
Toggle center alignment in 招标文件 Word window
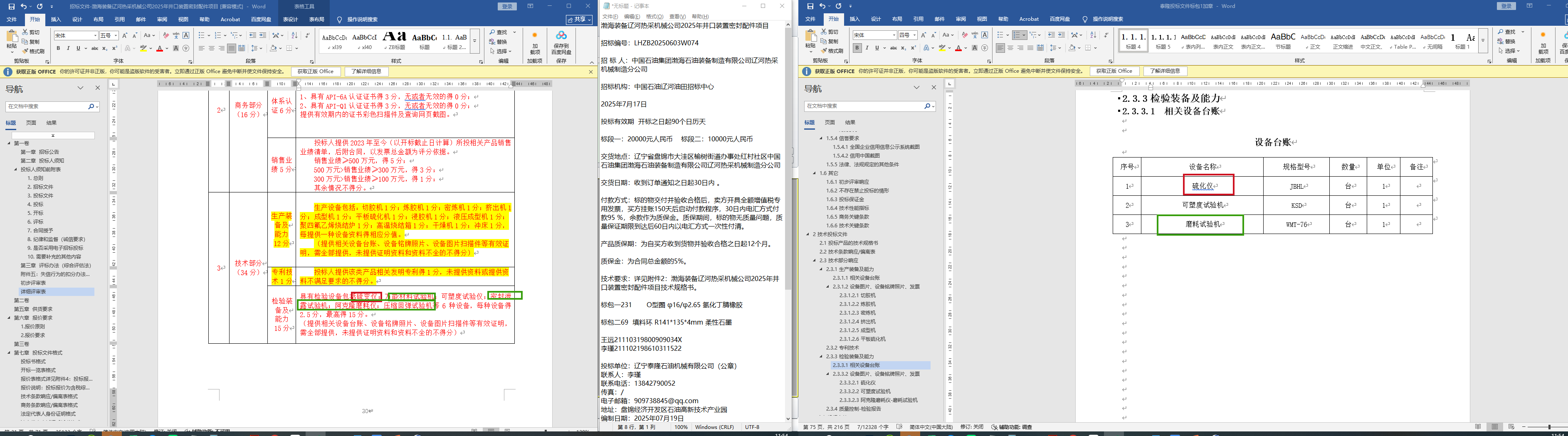pyautogui.click(x=211, y=49)
